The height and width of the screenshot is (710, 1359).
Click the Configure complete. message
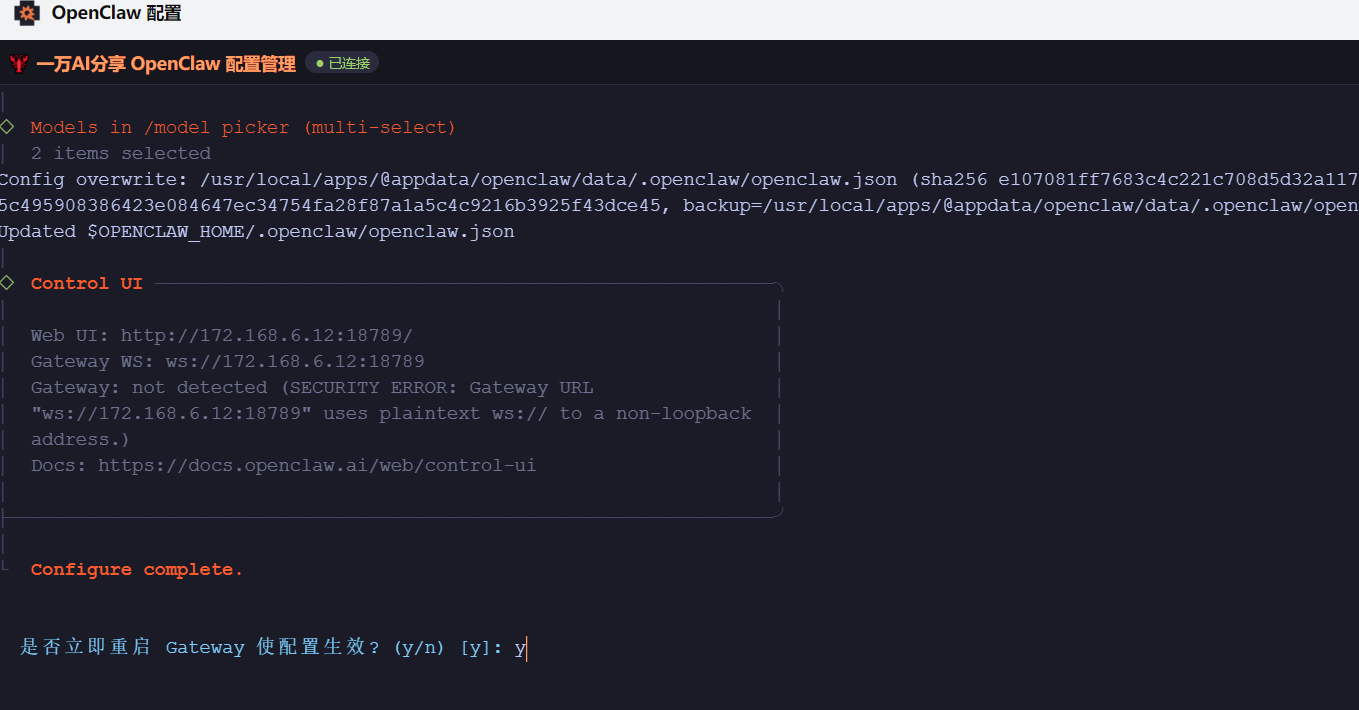coord(137,569)
